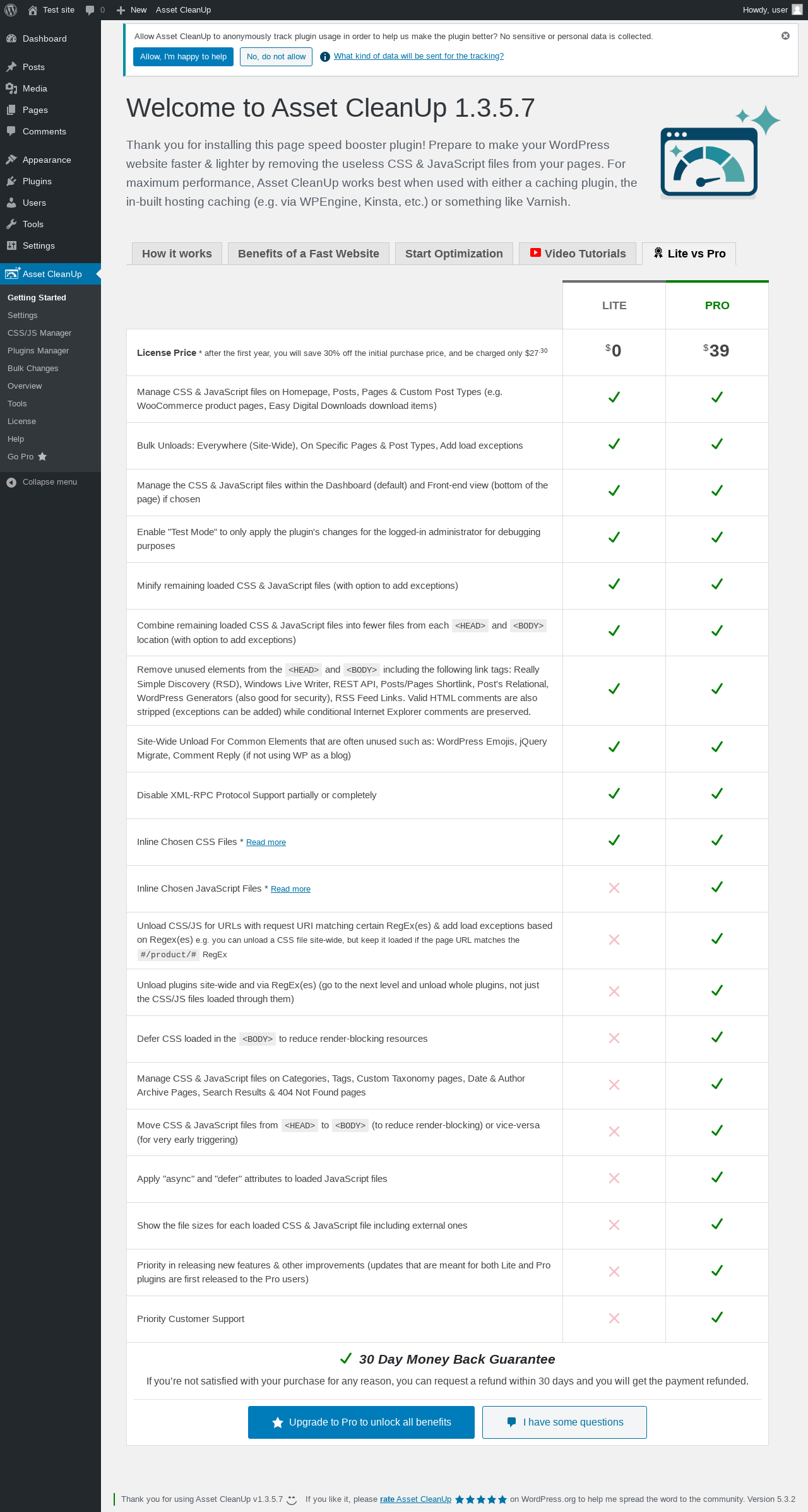
Task: Click the $0 Lite license price
Action: pyautogui.click(x=614, y=350)
